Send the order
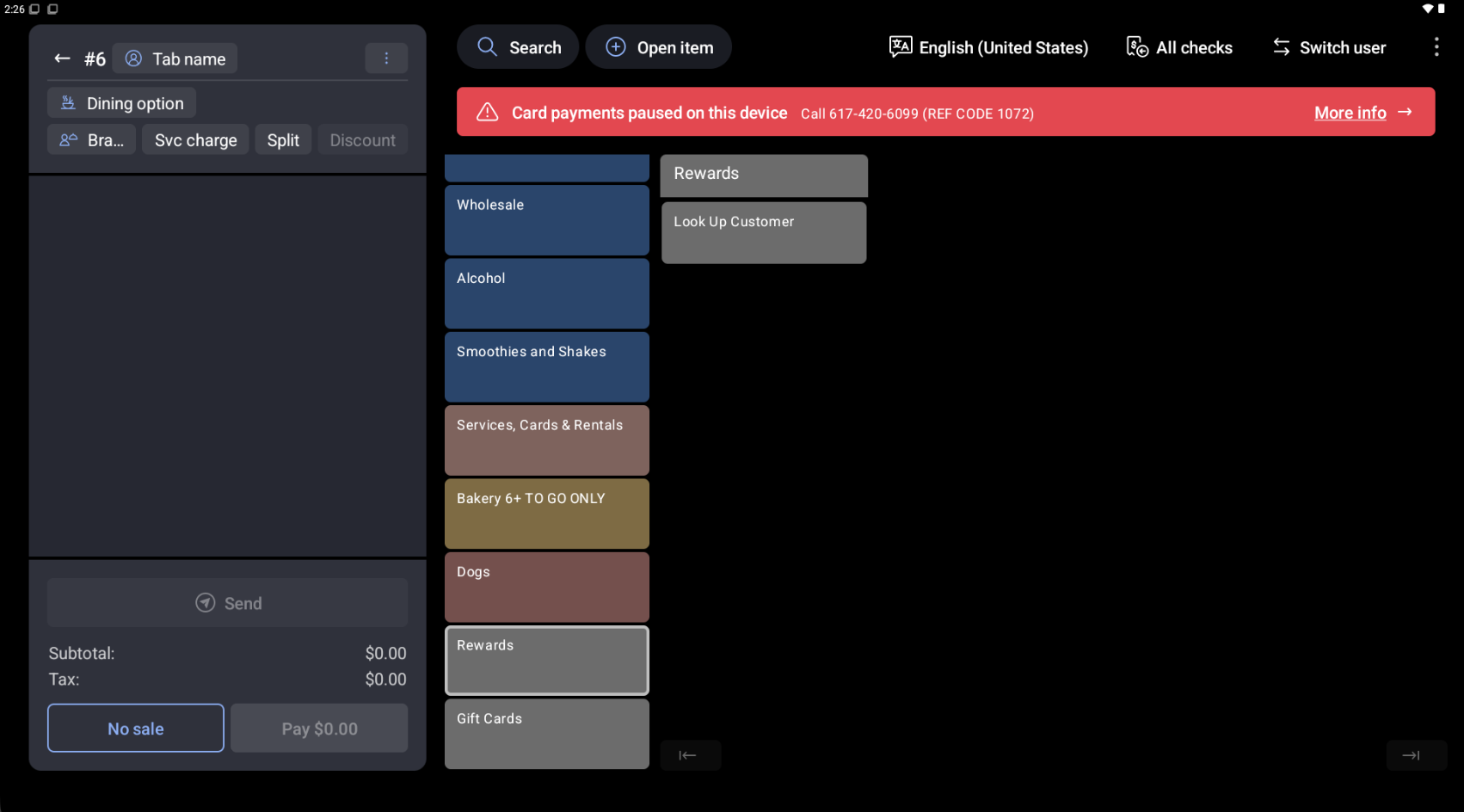The image size is (1464, 812). pos(228,603)
